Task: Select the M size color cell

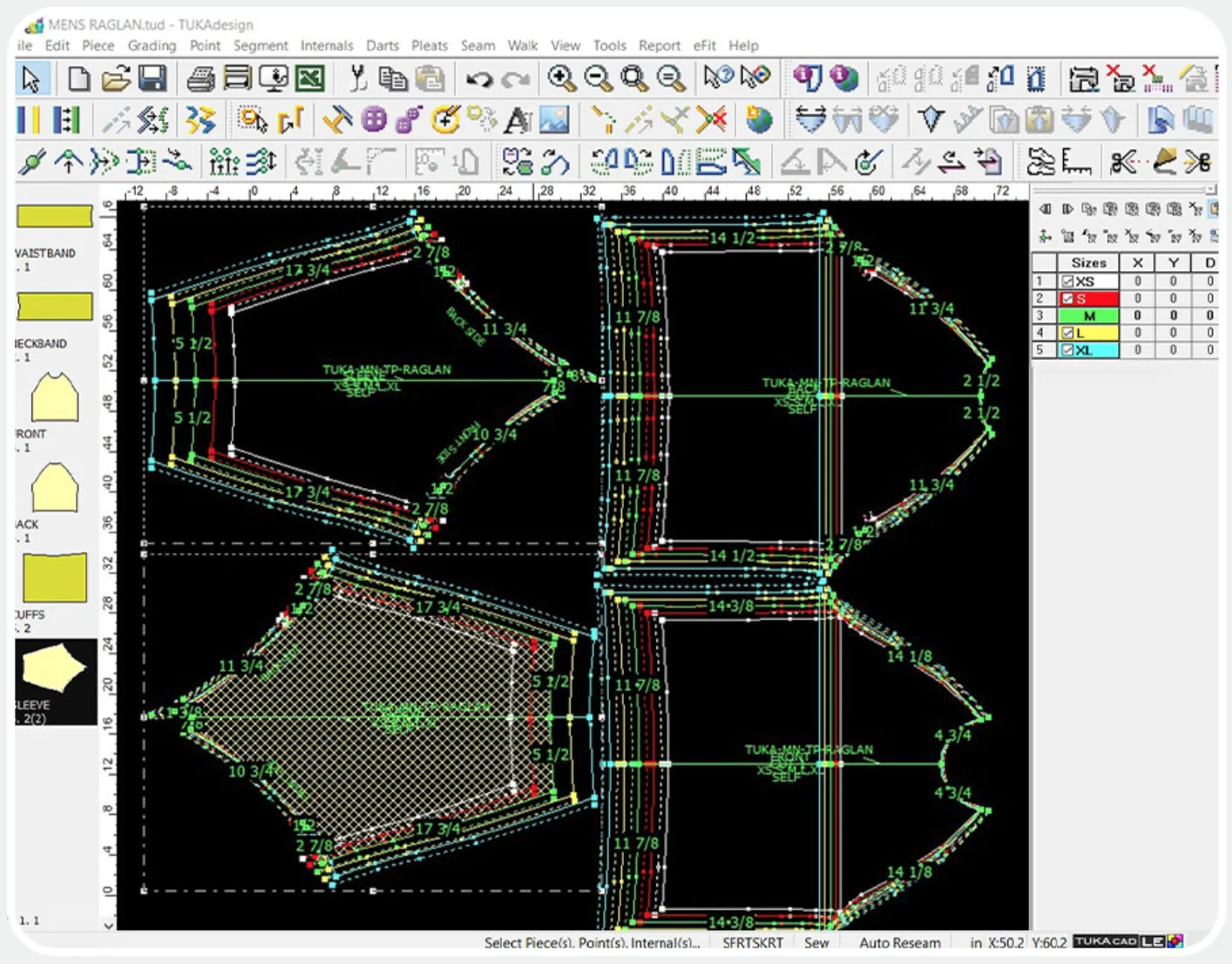Action: (x=1088, y=316)
